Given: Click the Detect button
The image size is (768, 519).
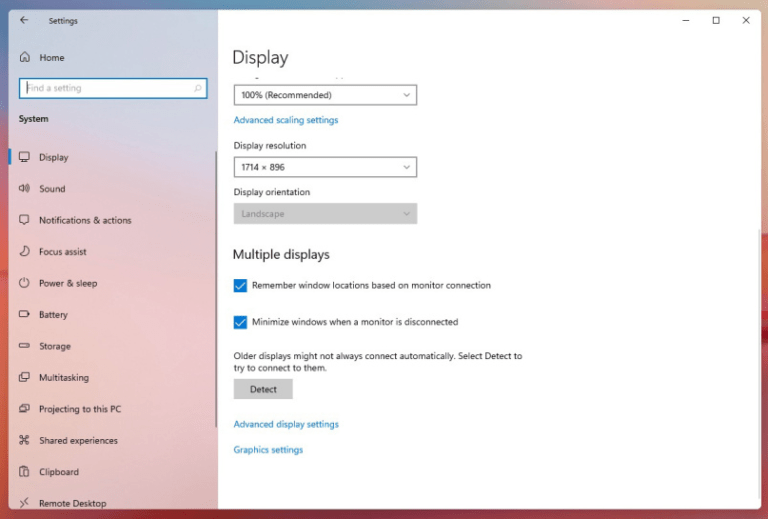Looking at the screenshot, I should coord(263,389).
